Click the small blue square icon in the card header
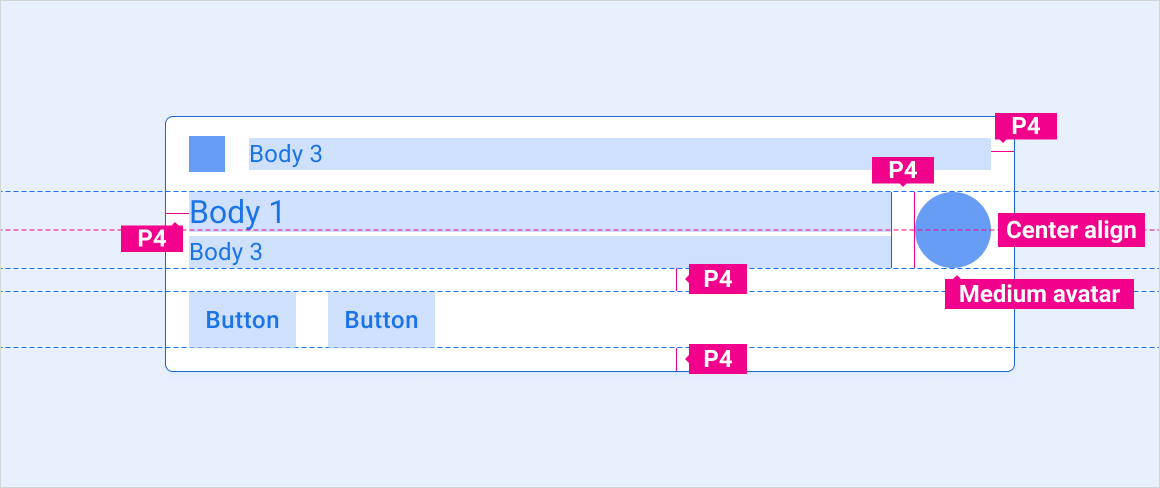The image size is (1160, 488). coord(207,154)
